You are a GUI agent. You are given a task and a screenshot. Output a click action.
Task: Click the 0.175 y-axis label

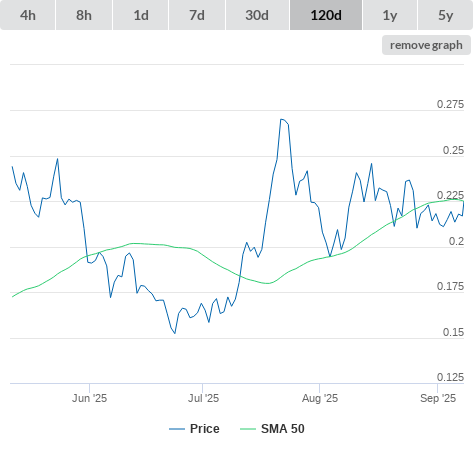click(x=450, y=286)
